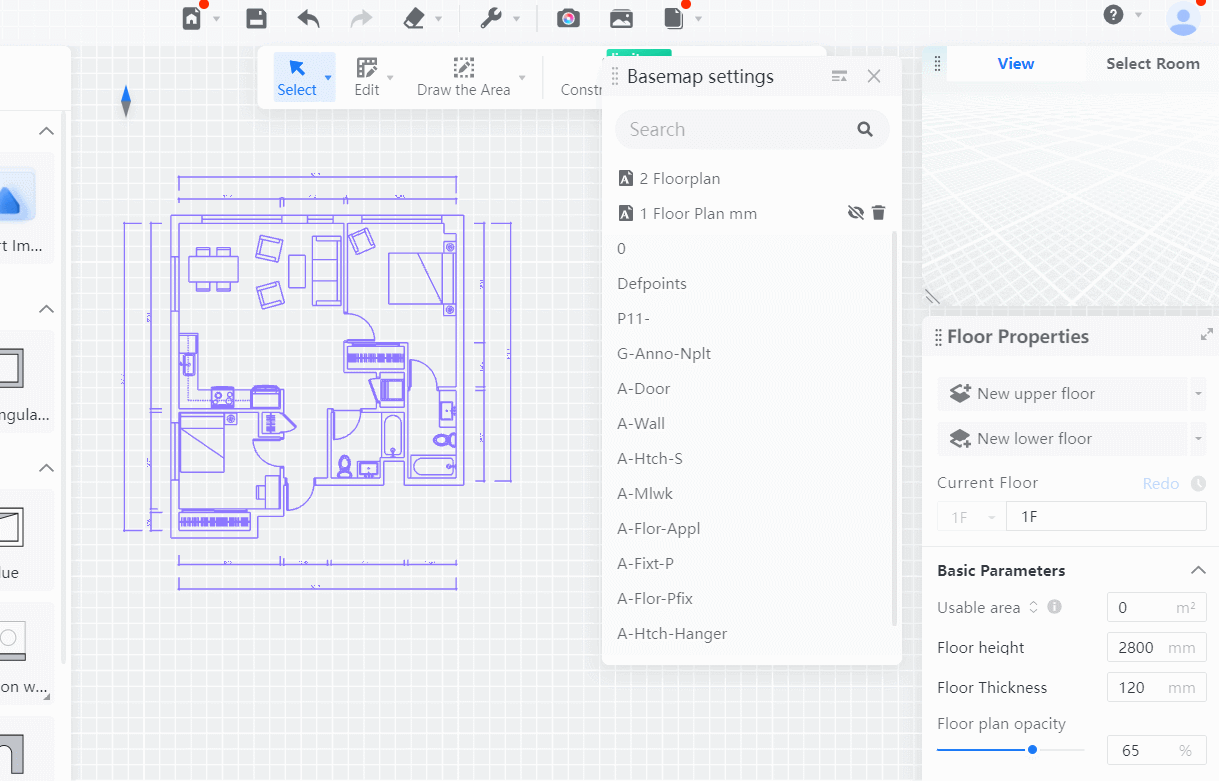
Task: Open the image gallery icon
Action: point(621,18)
